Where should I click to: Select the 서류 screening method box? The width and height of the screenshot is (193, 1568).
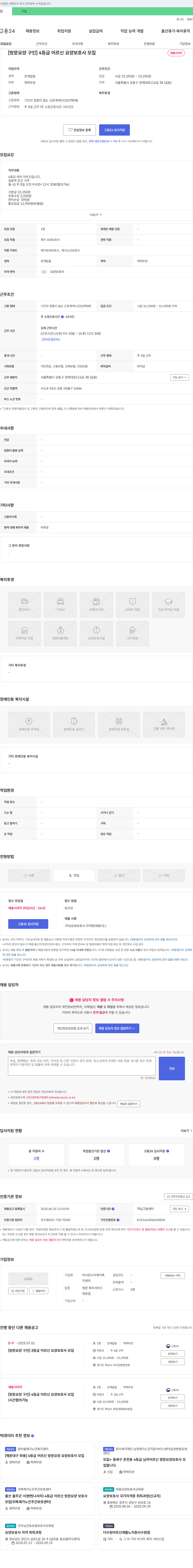[x=29, y=875]
